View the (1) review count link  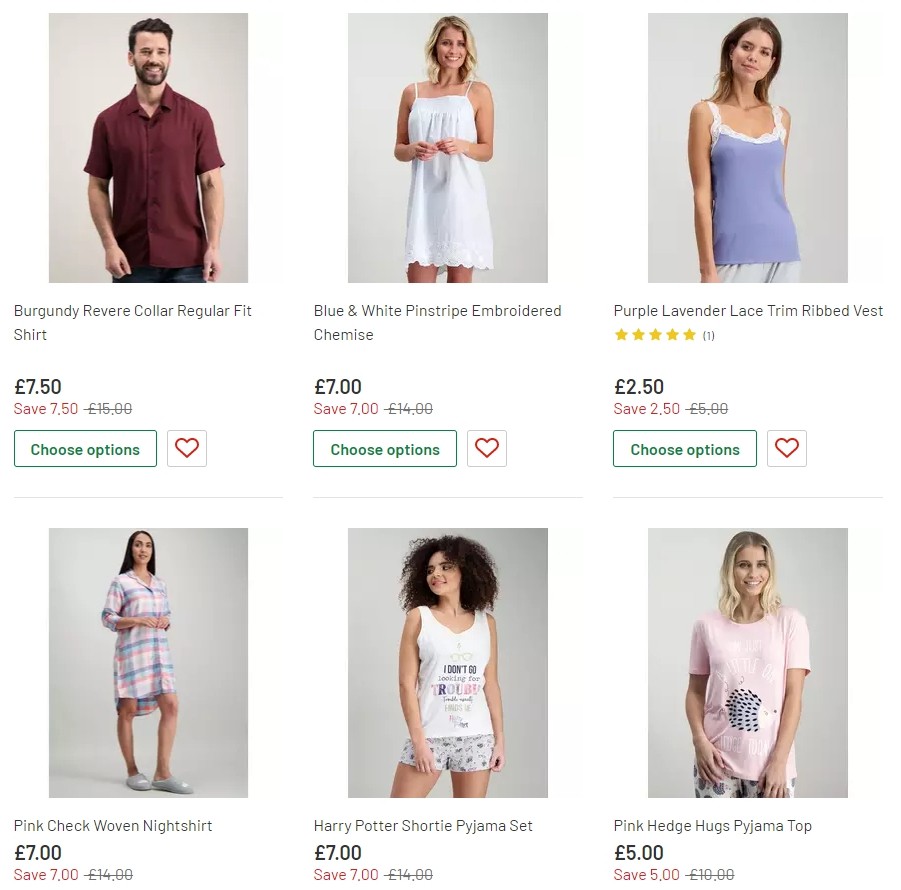coord(708,336)
